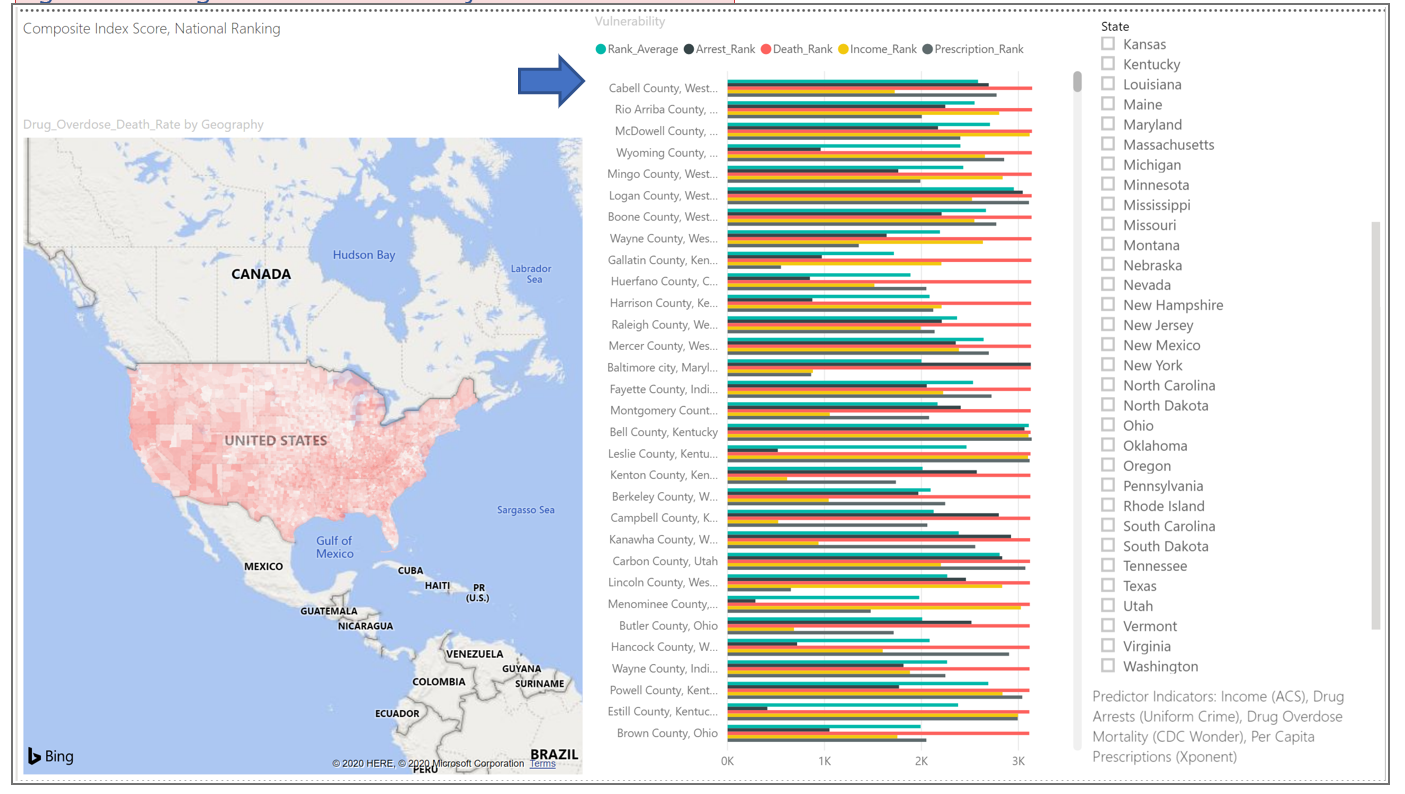The height and width of the screenshot is (794, 1405).
Task: Click the Arrest_Rank legend item
Action: pos(719,49)
